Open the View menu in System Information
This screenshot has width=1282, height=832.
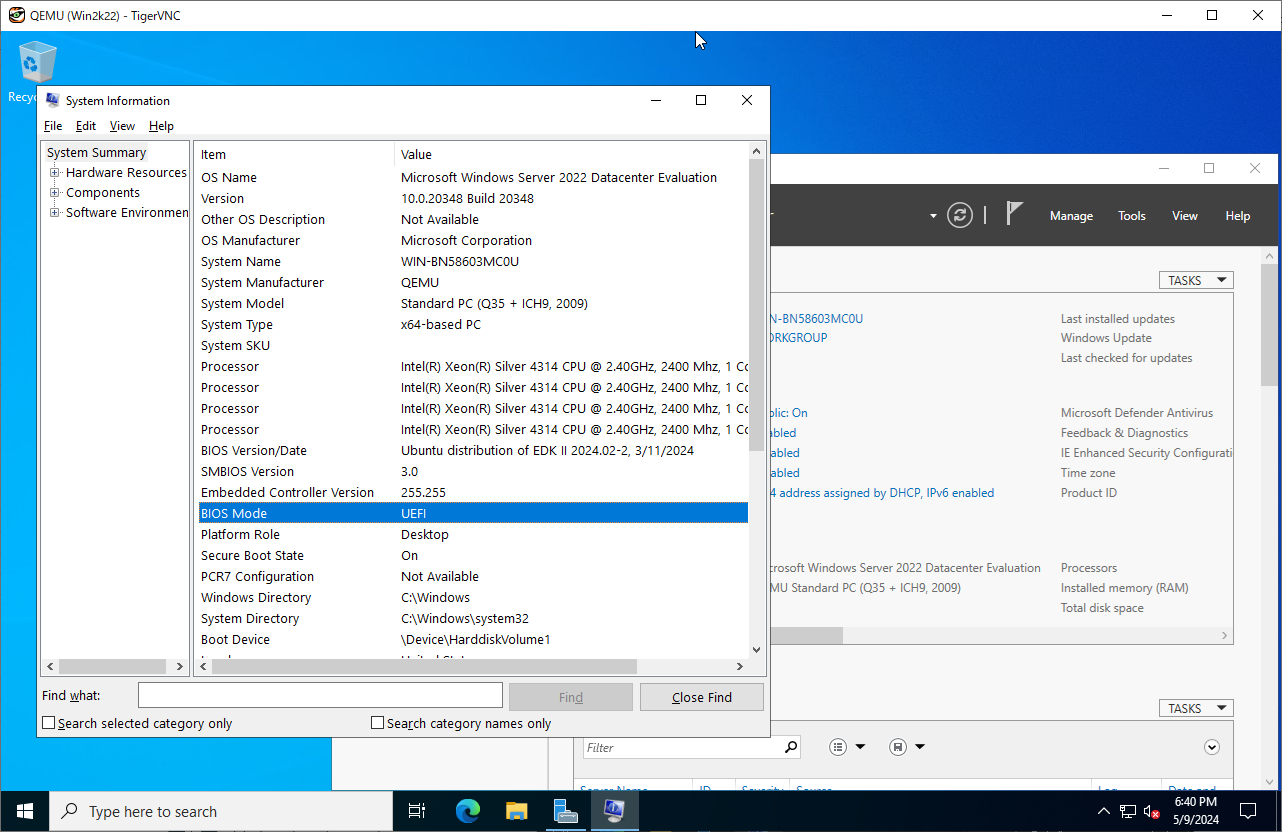point(122,126)
